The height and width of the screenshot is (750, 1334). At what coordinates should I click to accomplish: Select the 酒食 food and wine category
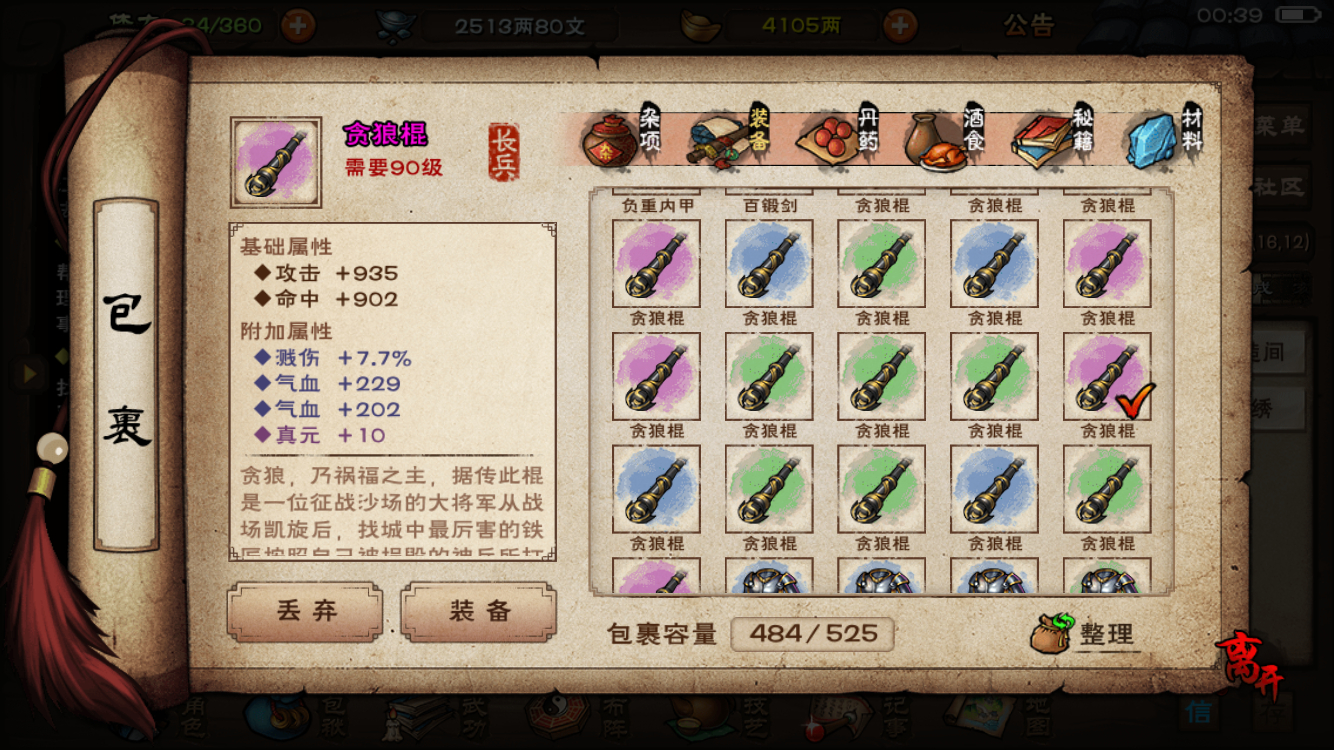[x=945, y=138]
